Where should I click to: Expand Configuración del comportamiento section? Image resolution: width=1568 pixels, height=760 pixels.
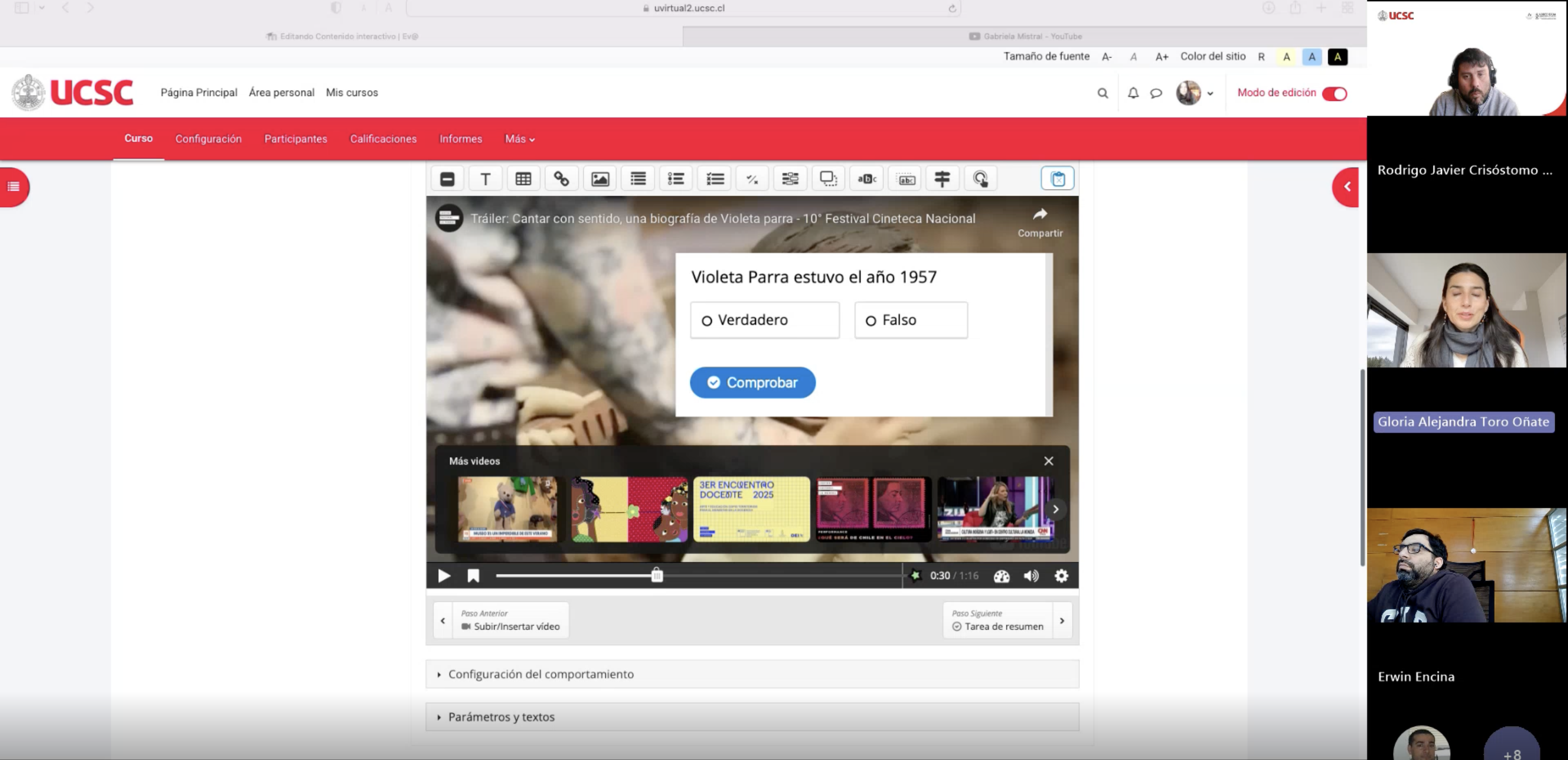752,674
